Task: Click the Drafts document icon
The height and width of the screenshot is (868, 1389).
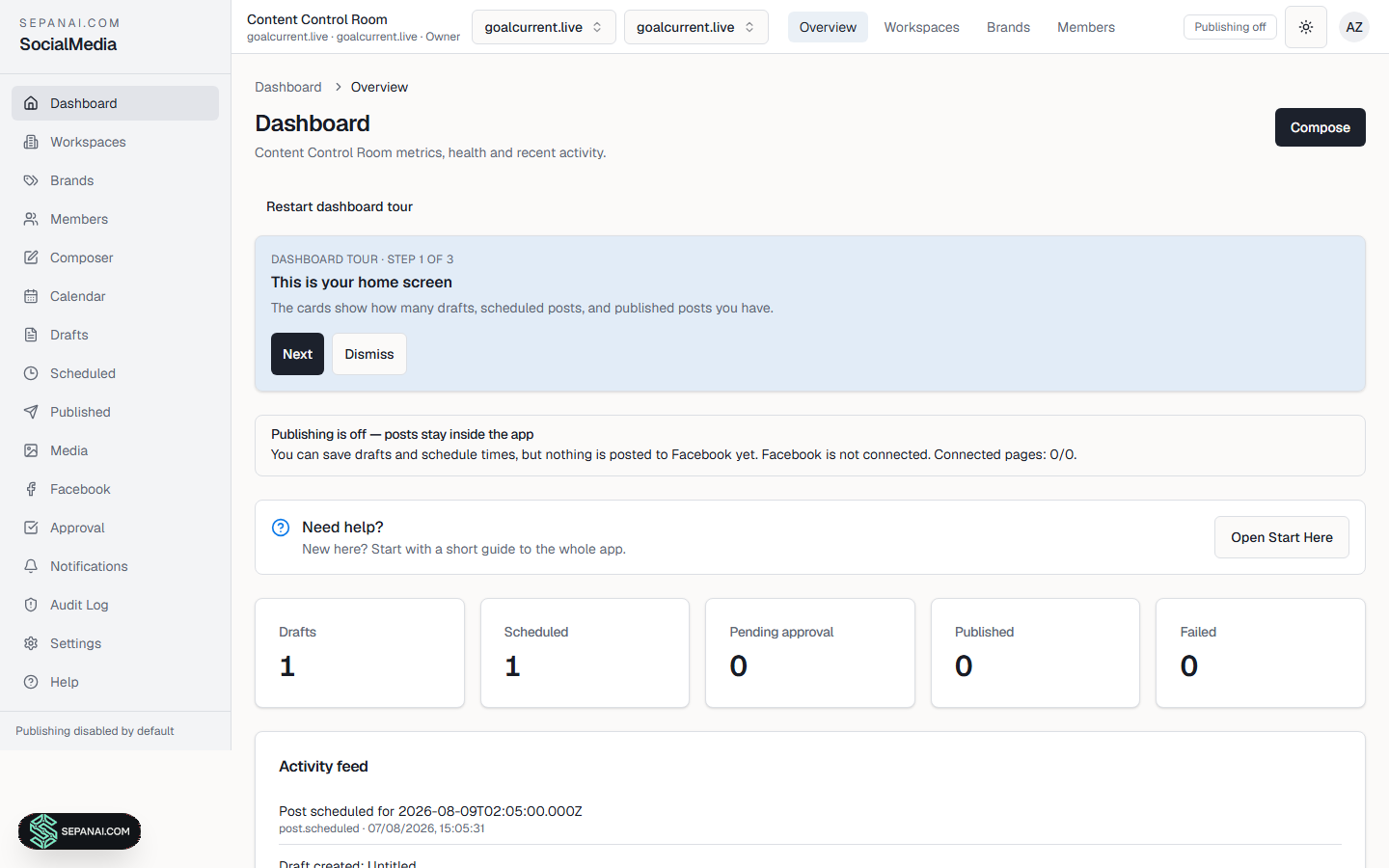Action: click(31, 335)
